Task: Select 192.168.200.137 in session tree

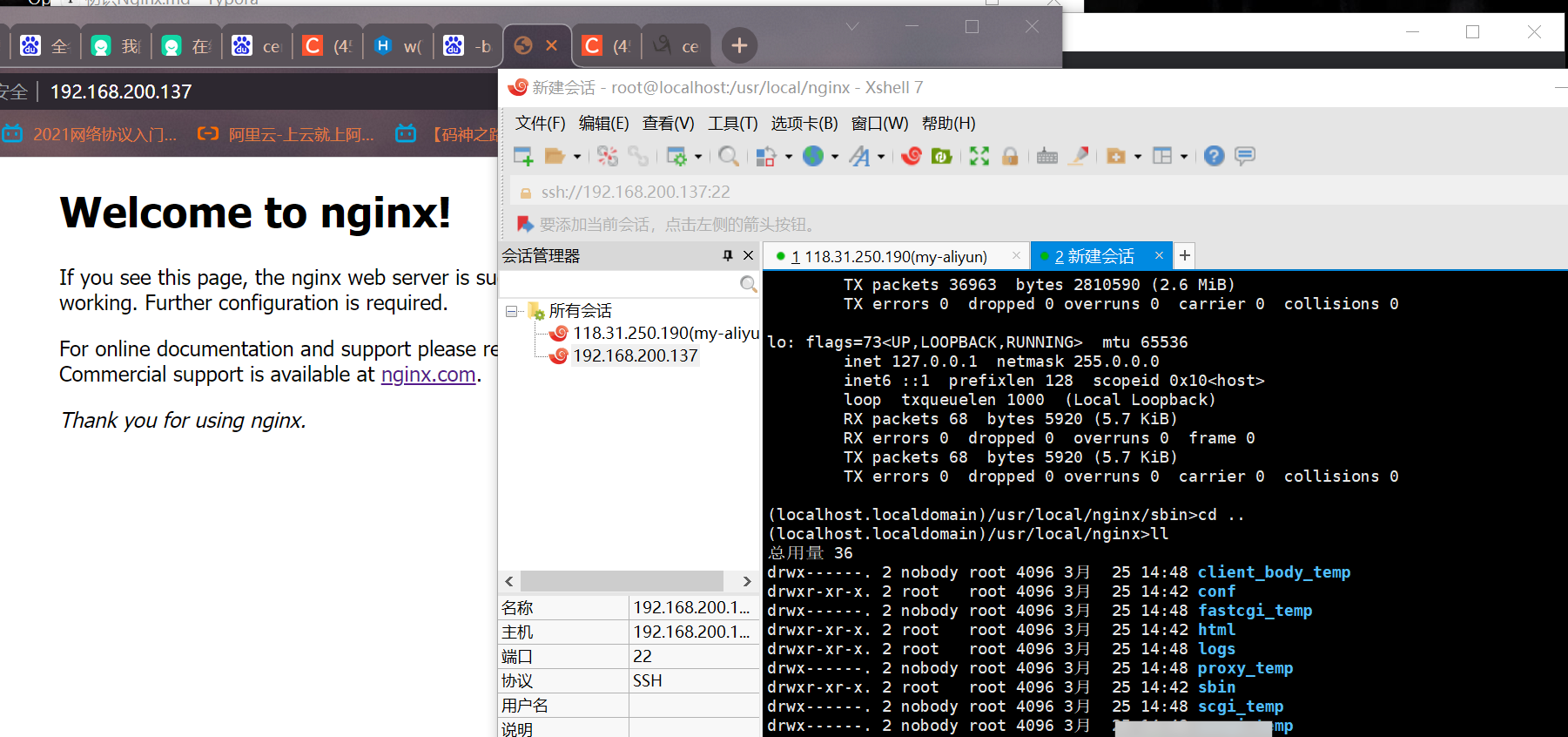Action: click(x=635, y=355)
